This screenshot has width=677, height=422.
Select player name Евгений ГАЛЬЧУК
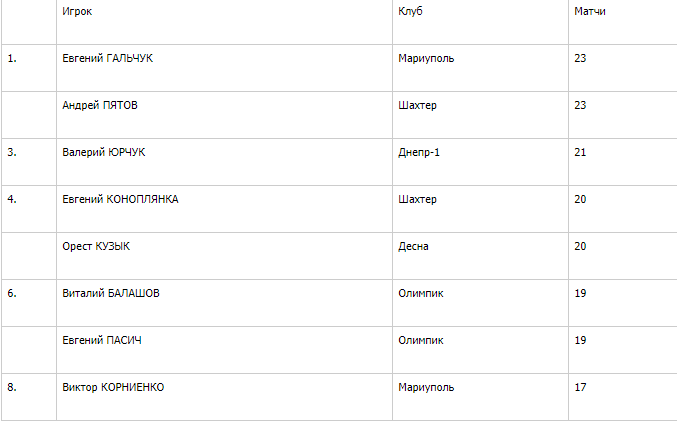pos(107,58)
